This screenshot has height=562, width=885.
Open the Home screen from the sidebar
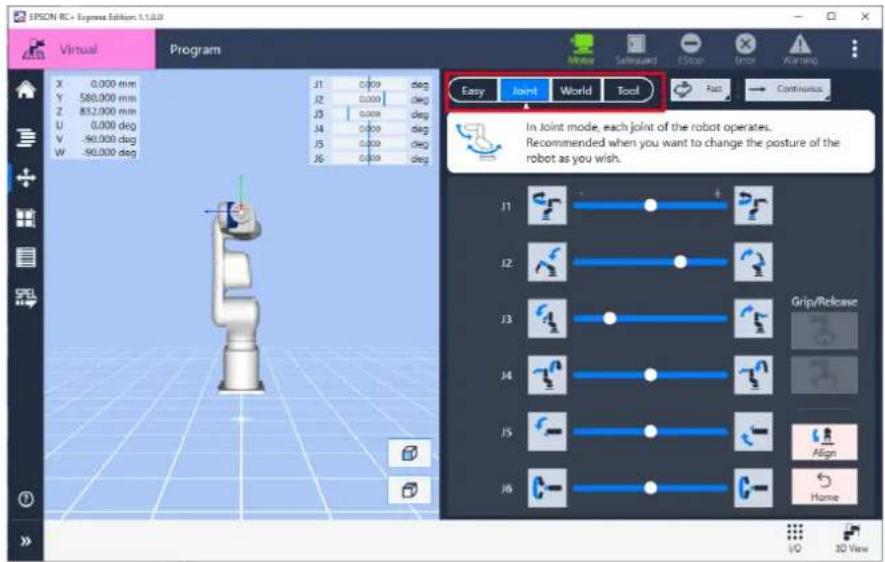(x=26, y=90)
